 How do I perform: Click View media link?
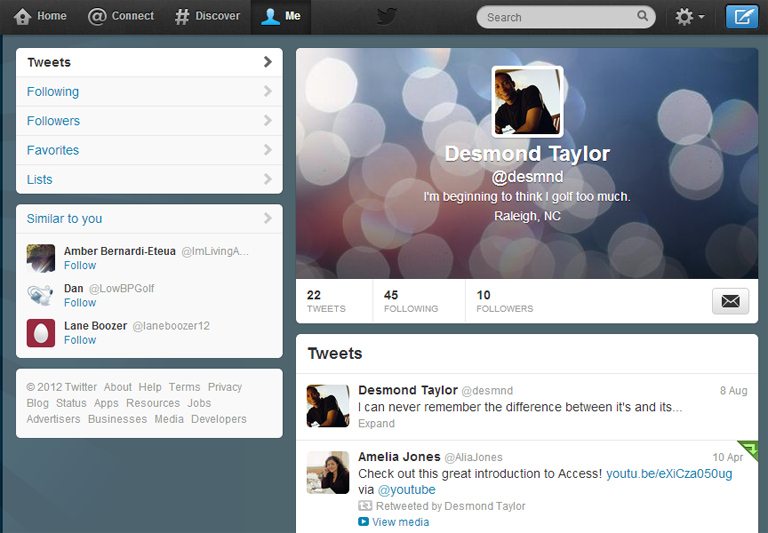[400, 522]
